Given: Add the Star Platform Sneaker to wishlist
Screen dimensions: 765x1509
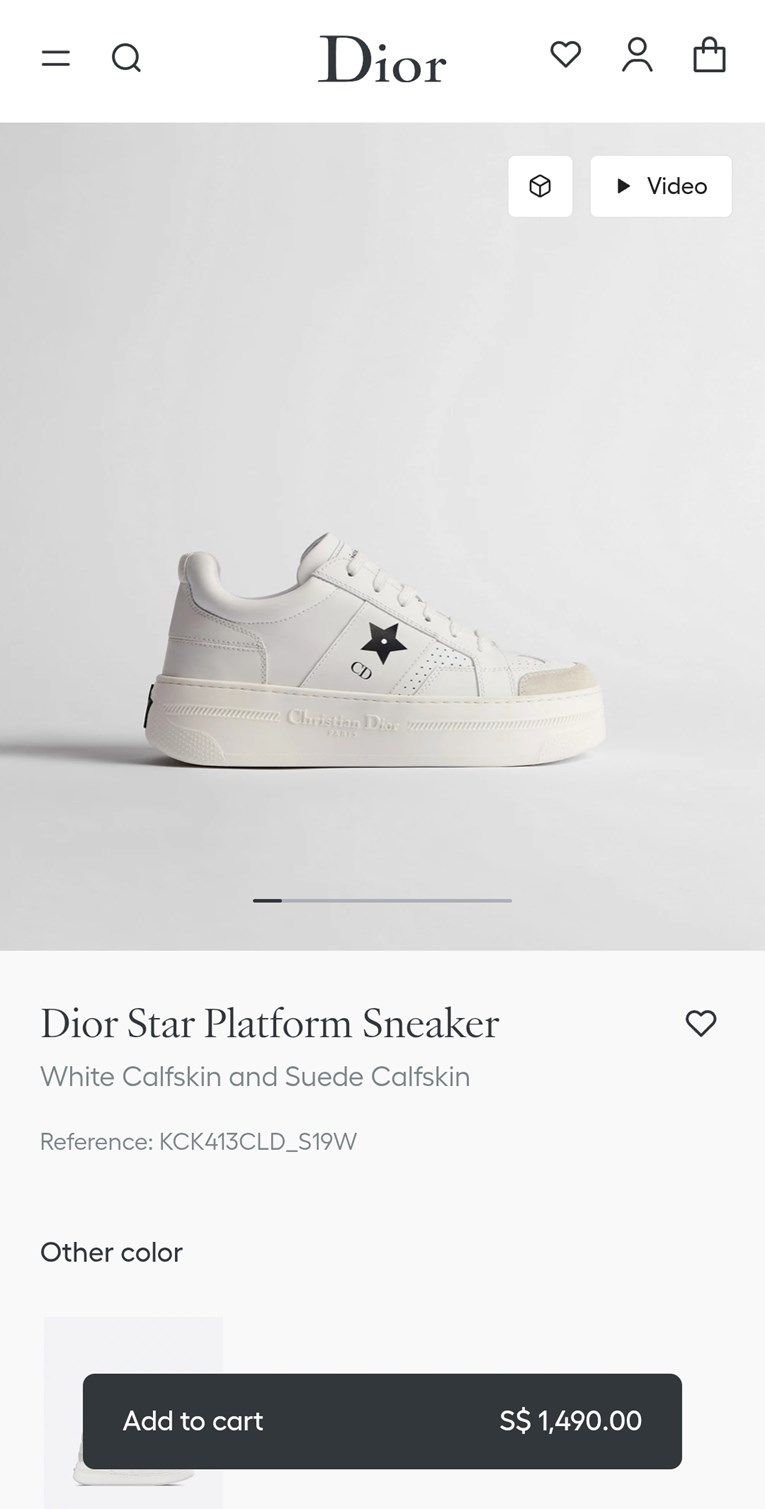Looking at the screenshot, I should pos(700,1023).
